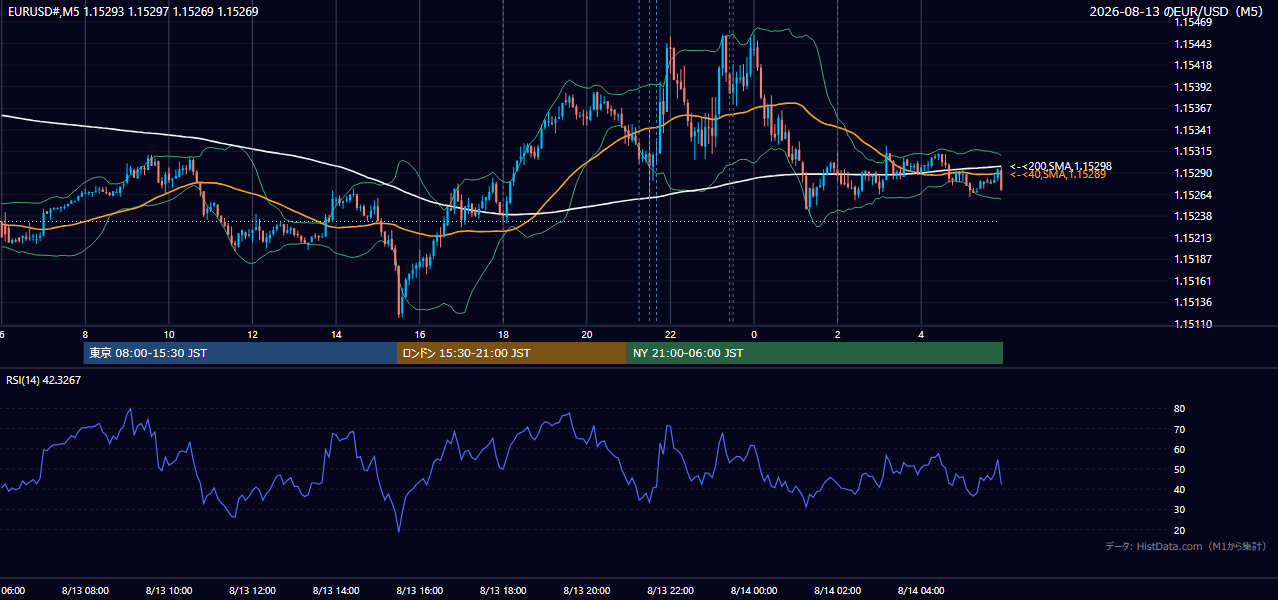The height and width of the screenshot is (600, 1278).
Task: Click the 8/13 20:00 time label
Action: [x=587, y=590]
